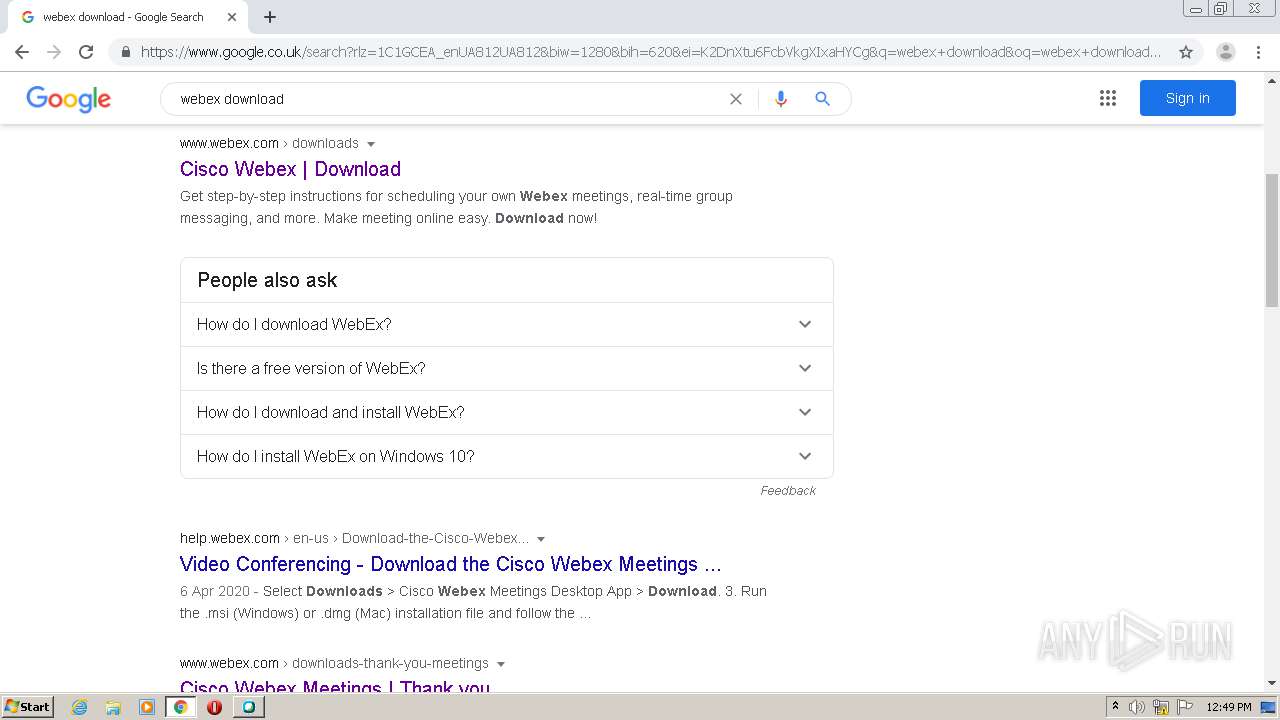Screen dimensions: 1280x720
Task: Clear the search box with the X icon
Action: [x=736, y=99]
